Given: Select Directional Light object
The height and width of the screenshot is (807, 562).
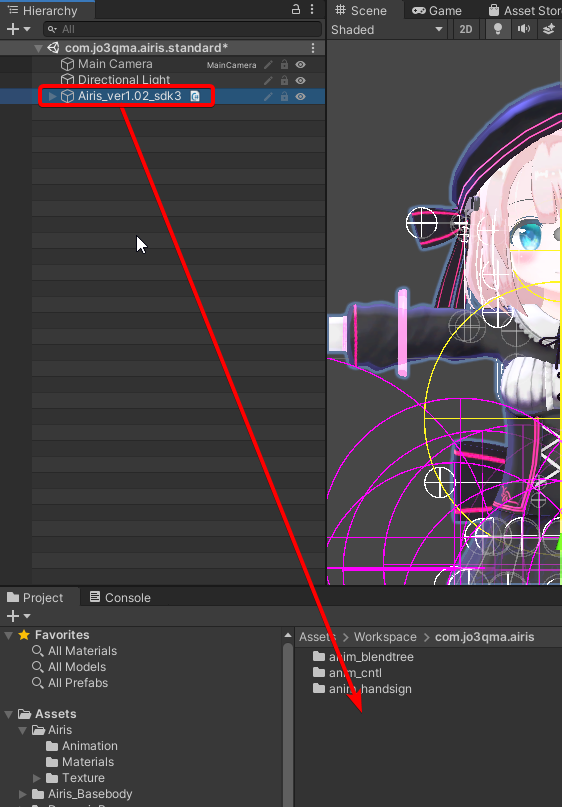Looking at the screenshot, I should (x=124, y=80).
